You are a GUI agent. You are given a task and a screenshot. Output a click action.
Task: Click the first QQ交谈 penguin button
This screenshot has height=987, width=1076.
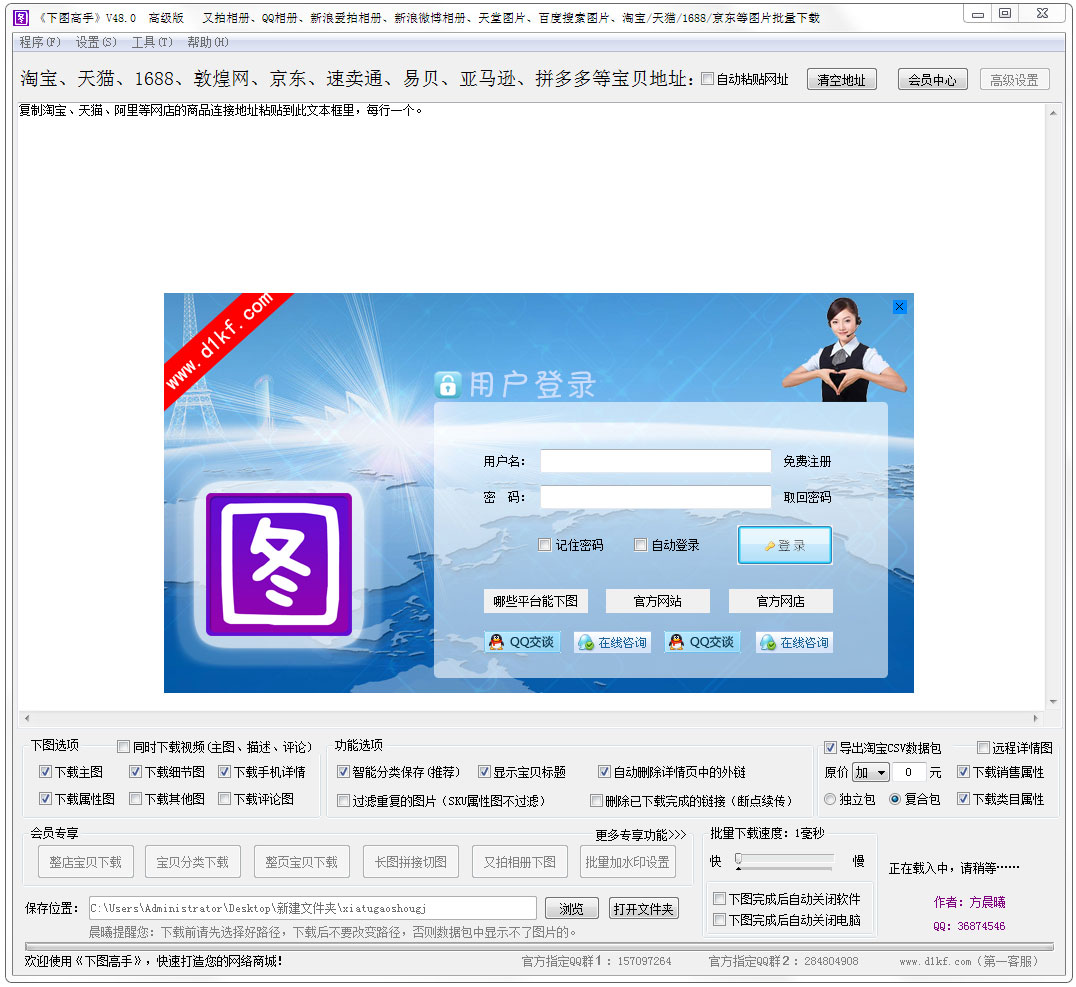tap(522, 642)
